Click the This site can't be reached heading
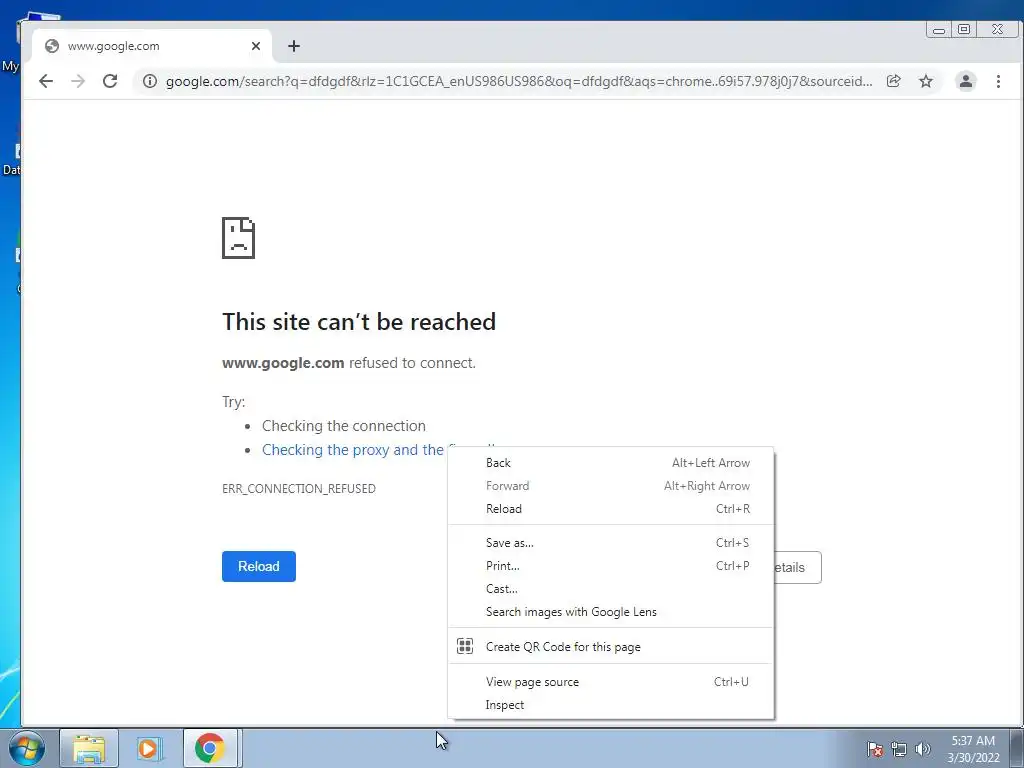This screenshot has width=1024, height=768. point(359,321)
